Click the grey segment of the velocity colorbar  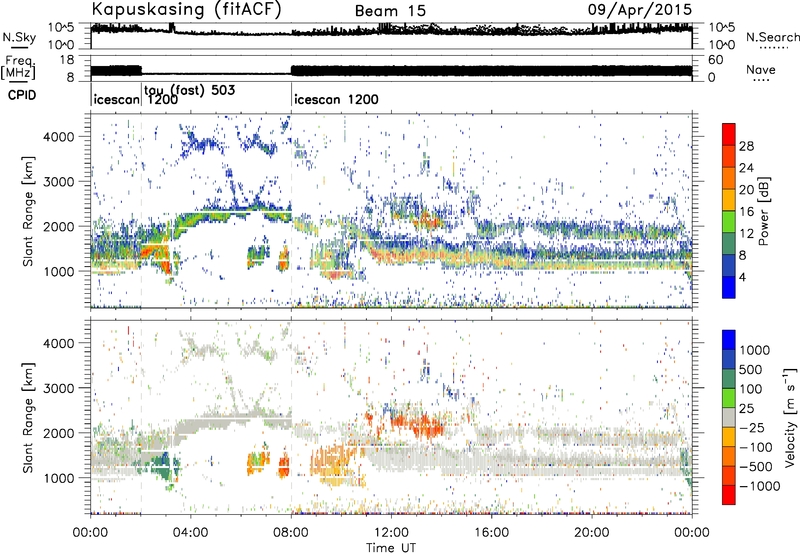coord(729,417)
